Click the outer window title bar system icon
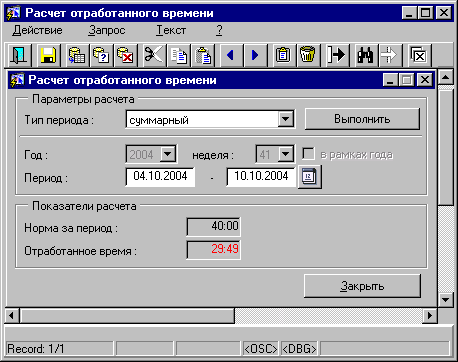 click(x=14, y=14)
